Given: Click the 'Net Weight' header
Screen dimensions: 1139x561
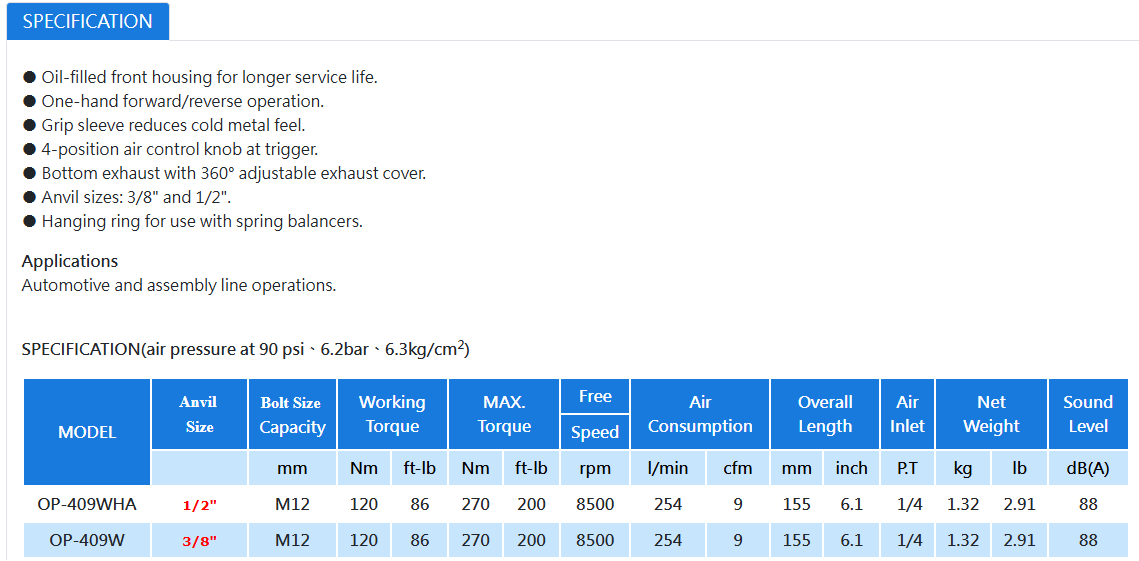Looking at the screenshot, I should pyautogui.click(x=992, y=414).
